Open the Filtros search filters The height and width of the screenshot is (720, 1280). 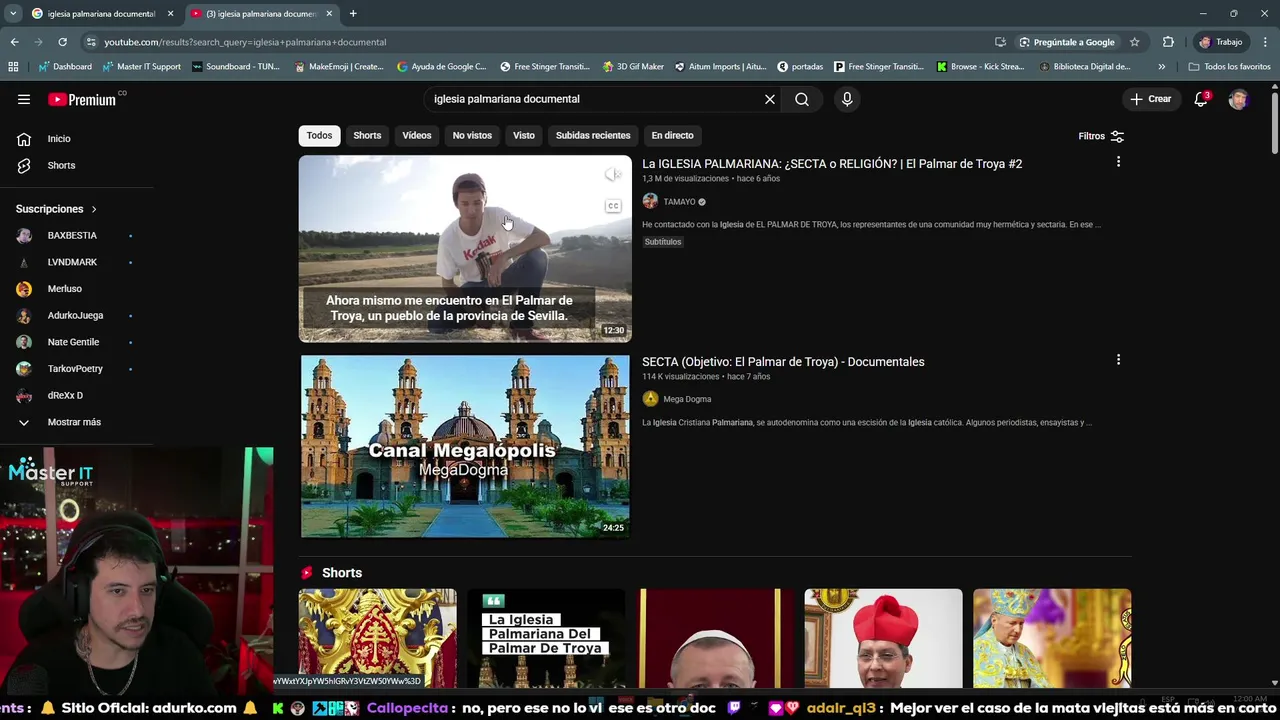[x=1101, y=136]
